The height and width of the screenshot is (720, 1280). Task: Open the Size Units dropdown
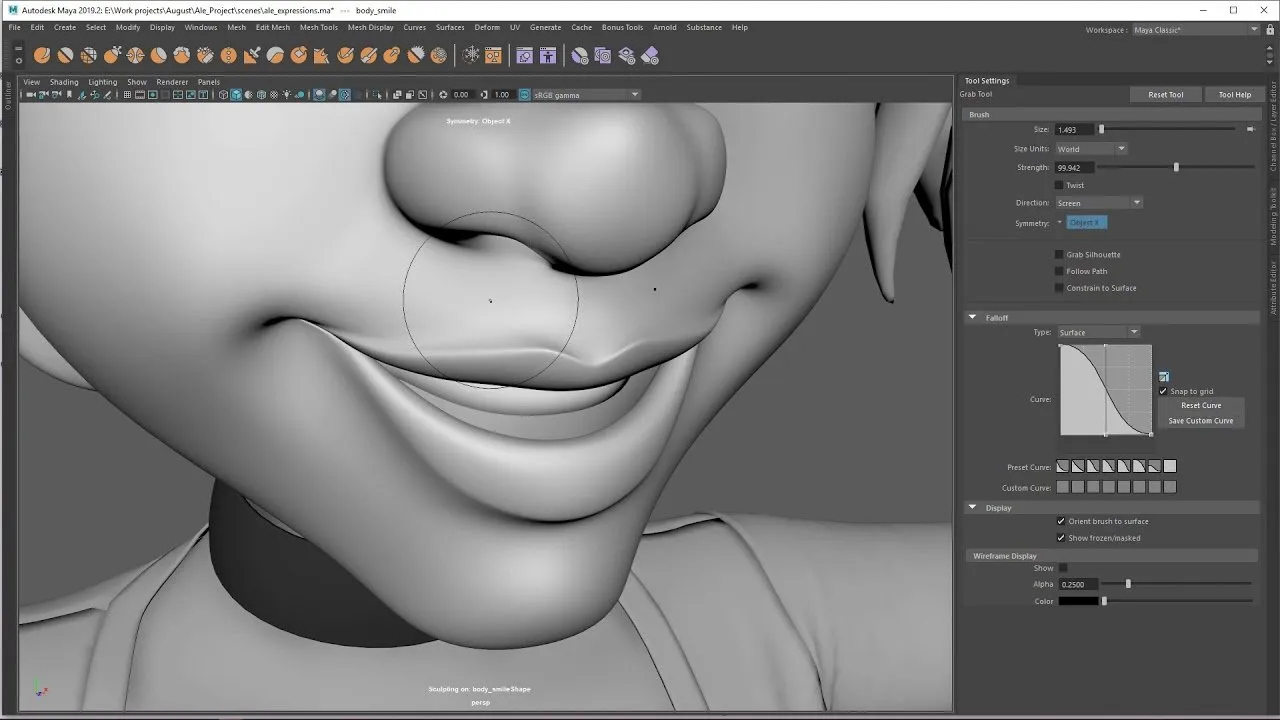pos(1091,149)
